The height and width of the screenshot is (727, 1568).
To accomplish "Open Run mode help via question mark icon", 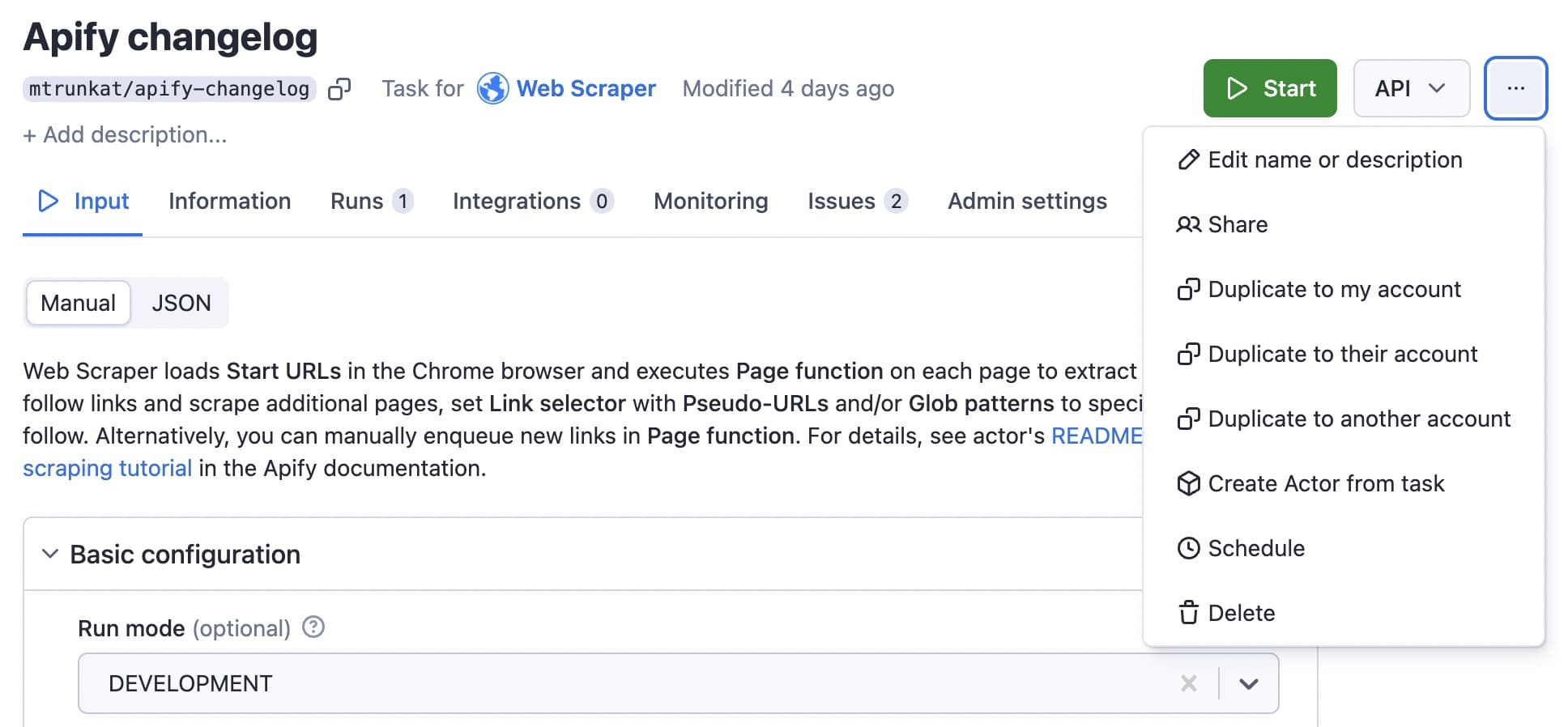I will tap(314, 627).
